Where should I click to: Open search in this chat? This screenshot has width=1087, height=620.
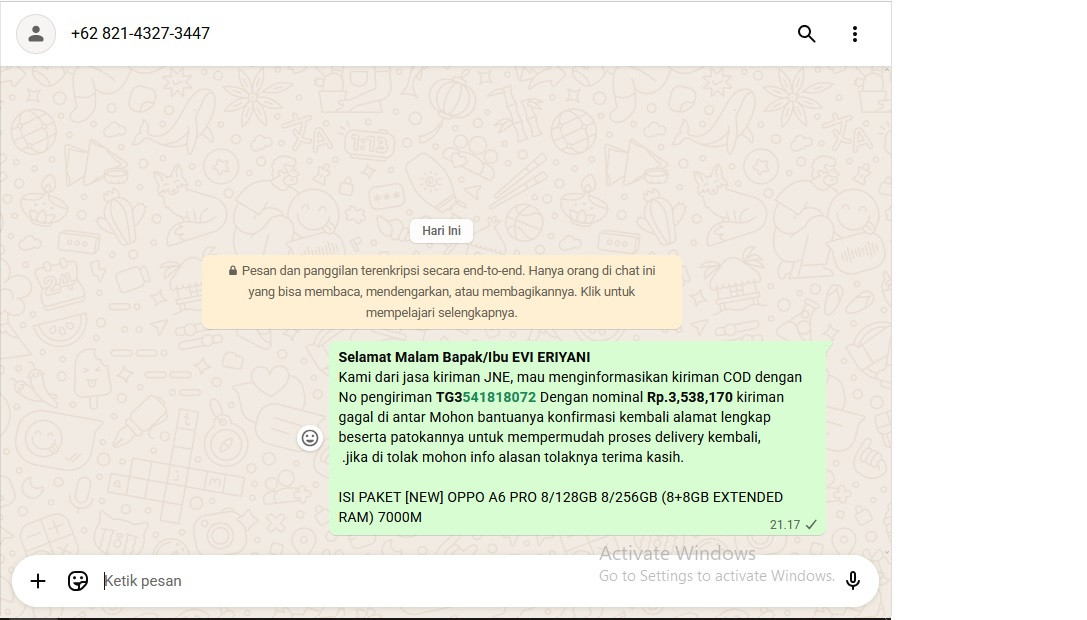806,33
